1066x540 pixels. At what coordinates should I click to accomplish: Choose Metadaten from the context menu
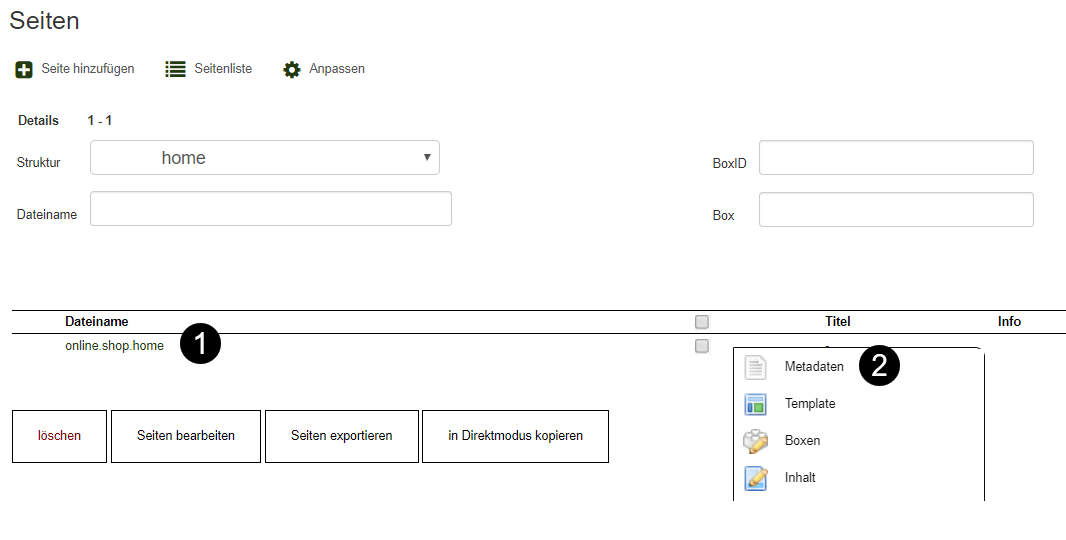point(814,367)
